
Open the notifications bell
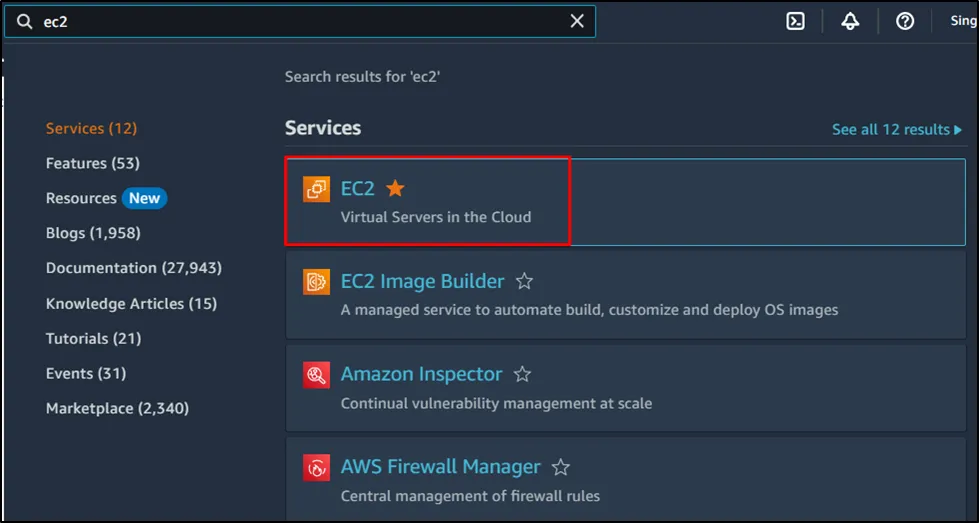pos(850,21)
